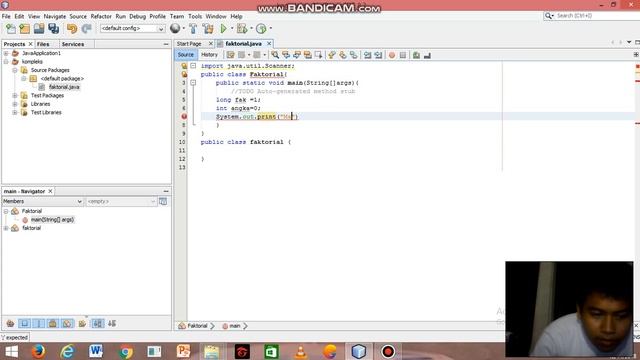
Task: Collapse the code fold on line 1
Action: click(x=193, y=66)
